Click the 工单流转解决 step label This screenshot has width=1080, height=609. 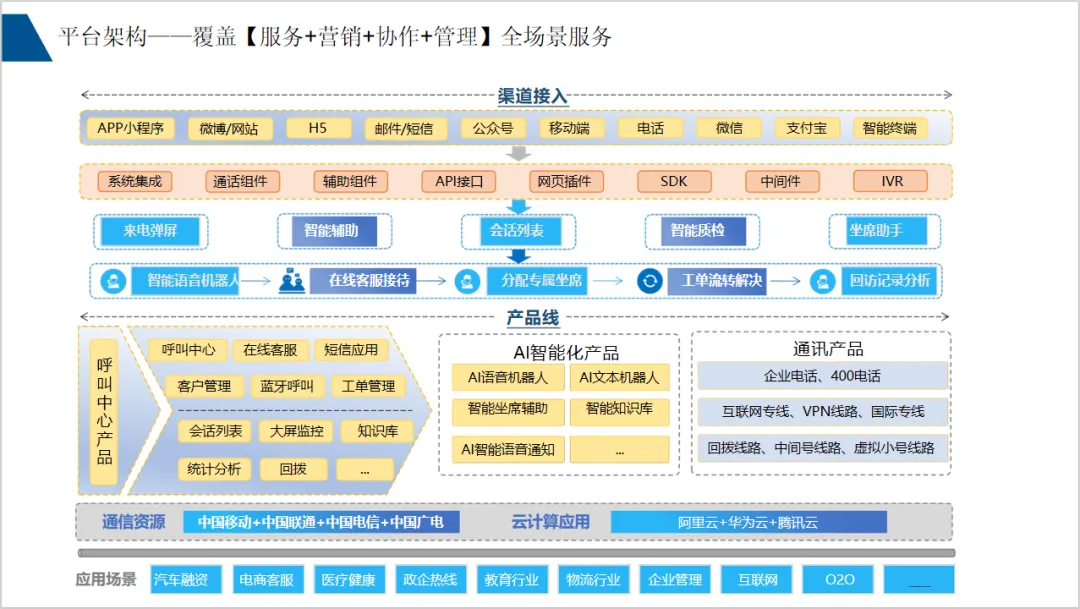tap(717, 281)
